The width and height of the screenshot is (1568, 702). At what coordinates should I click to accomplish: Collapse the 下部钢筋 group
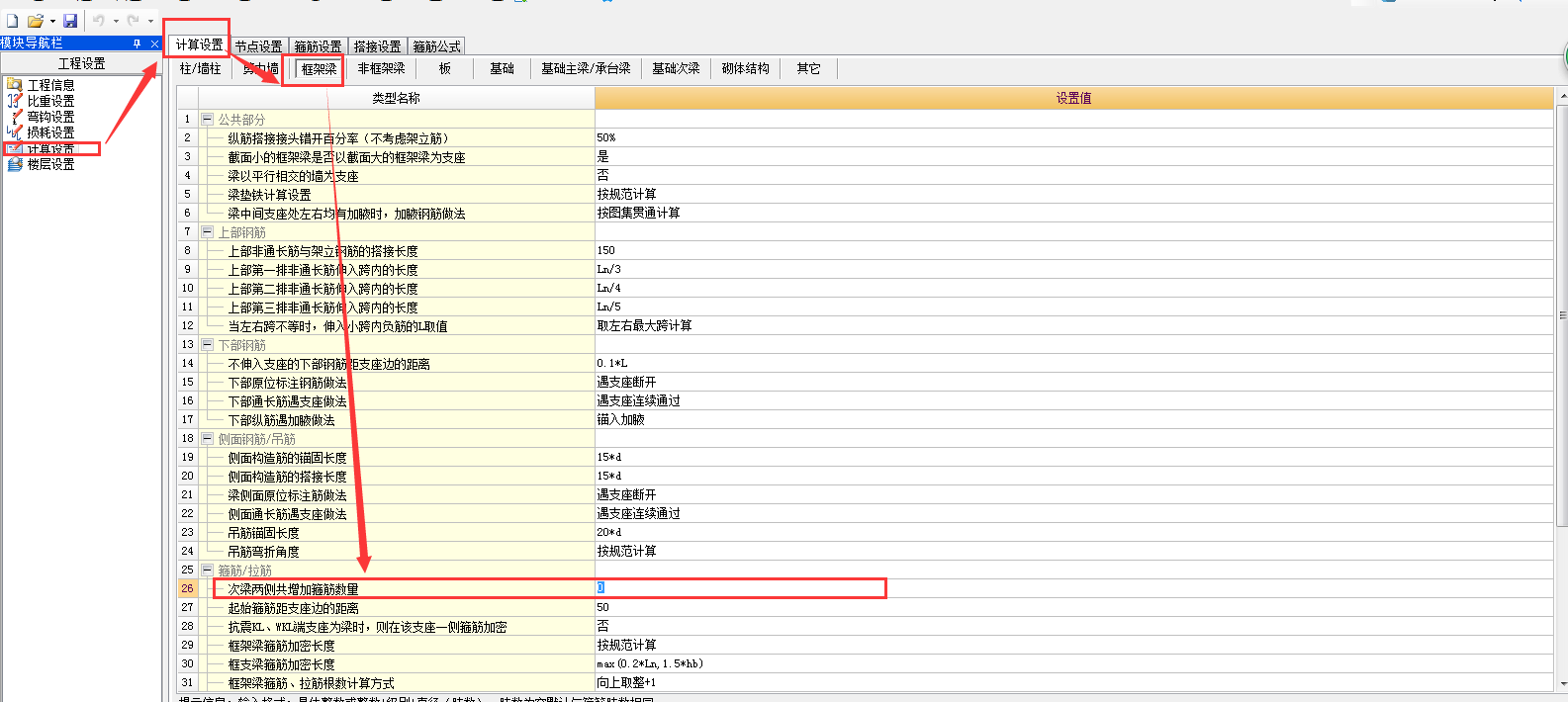208,345
